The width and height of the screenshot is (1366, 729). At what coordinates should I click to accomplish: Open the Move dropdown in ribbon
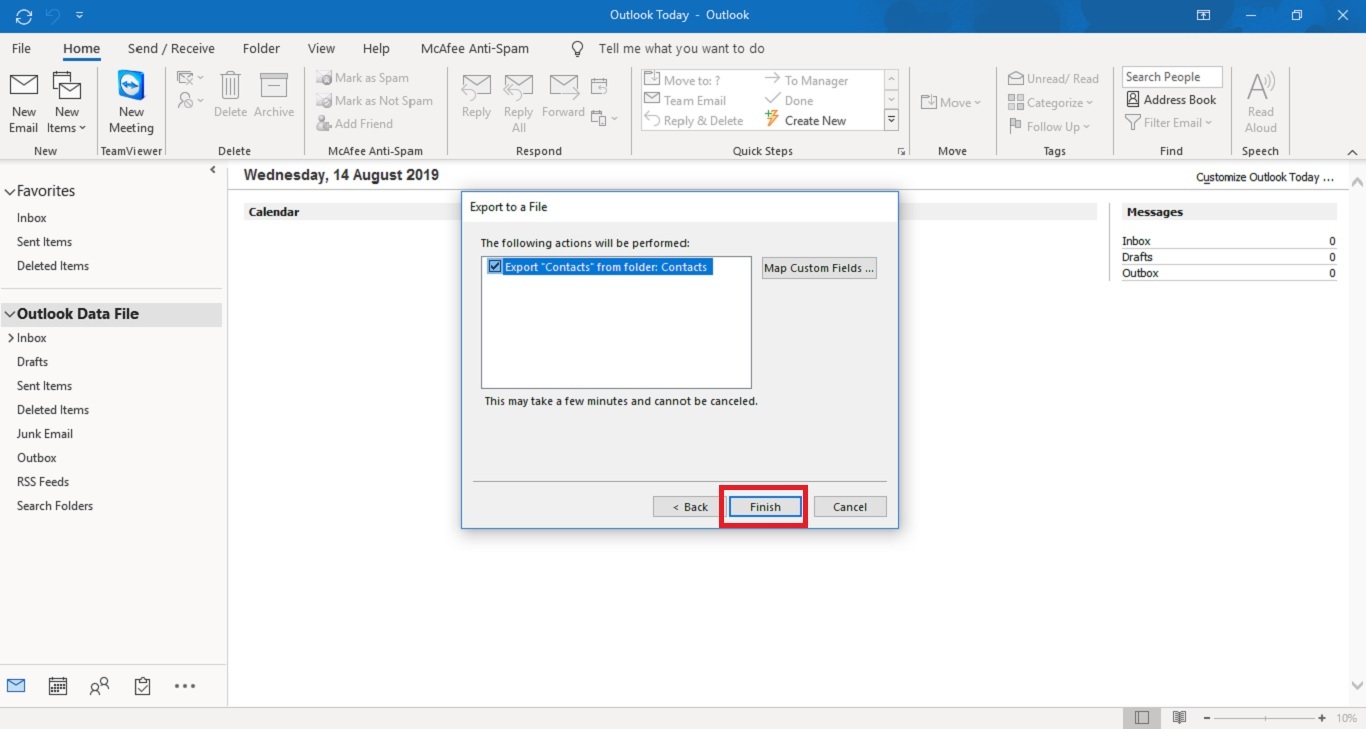[x=951, y=103]
